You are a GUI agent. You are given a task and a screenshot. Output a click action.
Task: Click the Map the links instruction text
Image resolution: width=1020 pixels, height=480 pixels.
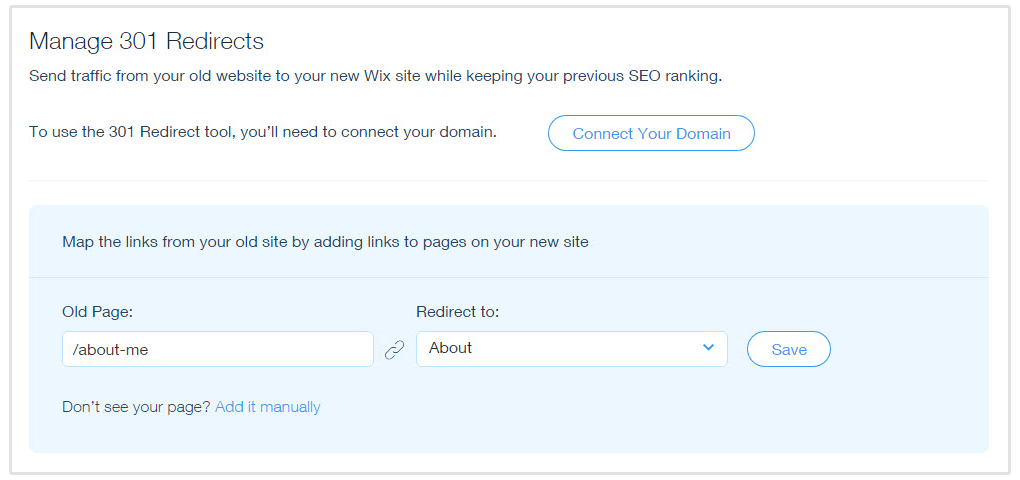point(325,242)
